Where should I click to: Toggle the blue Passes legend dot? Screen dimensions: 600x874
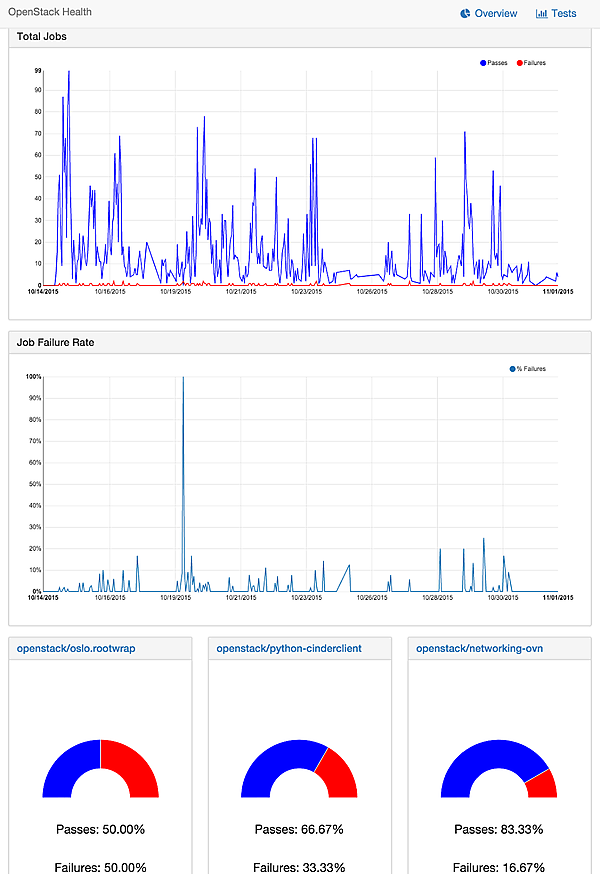coord(483,63)
